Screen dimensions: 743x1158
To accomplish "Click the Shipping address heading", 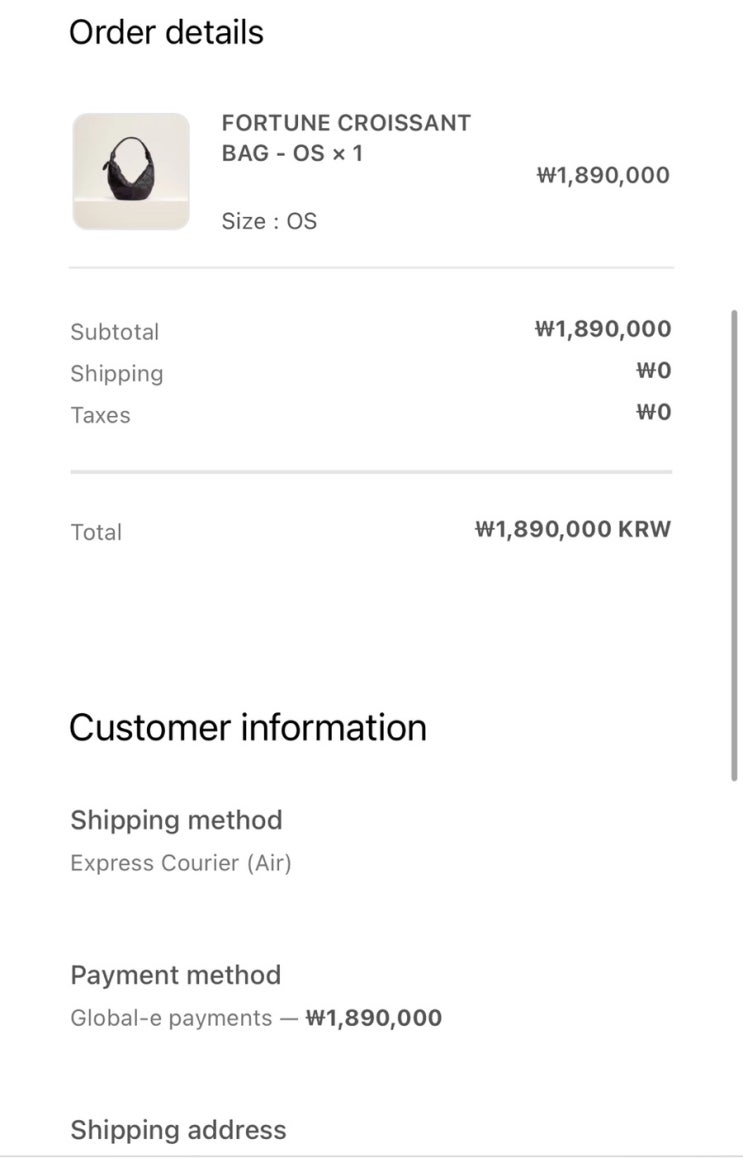I will tap(178, 1130).
